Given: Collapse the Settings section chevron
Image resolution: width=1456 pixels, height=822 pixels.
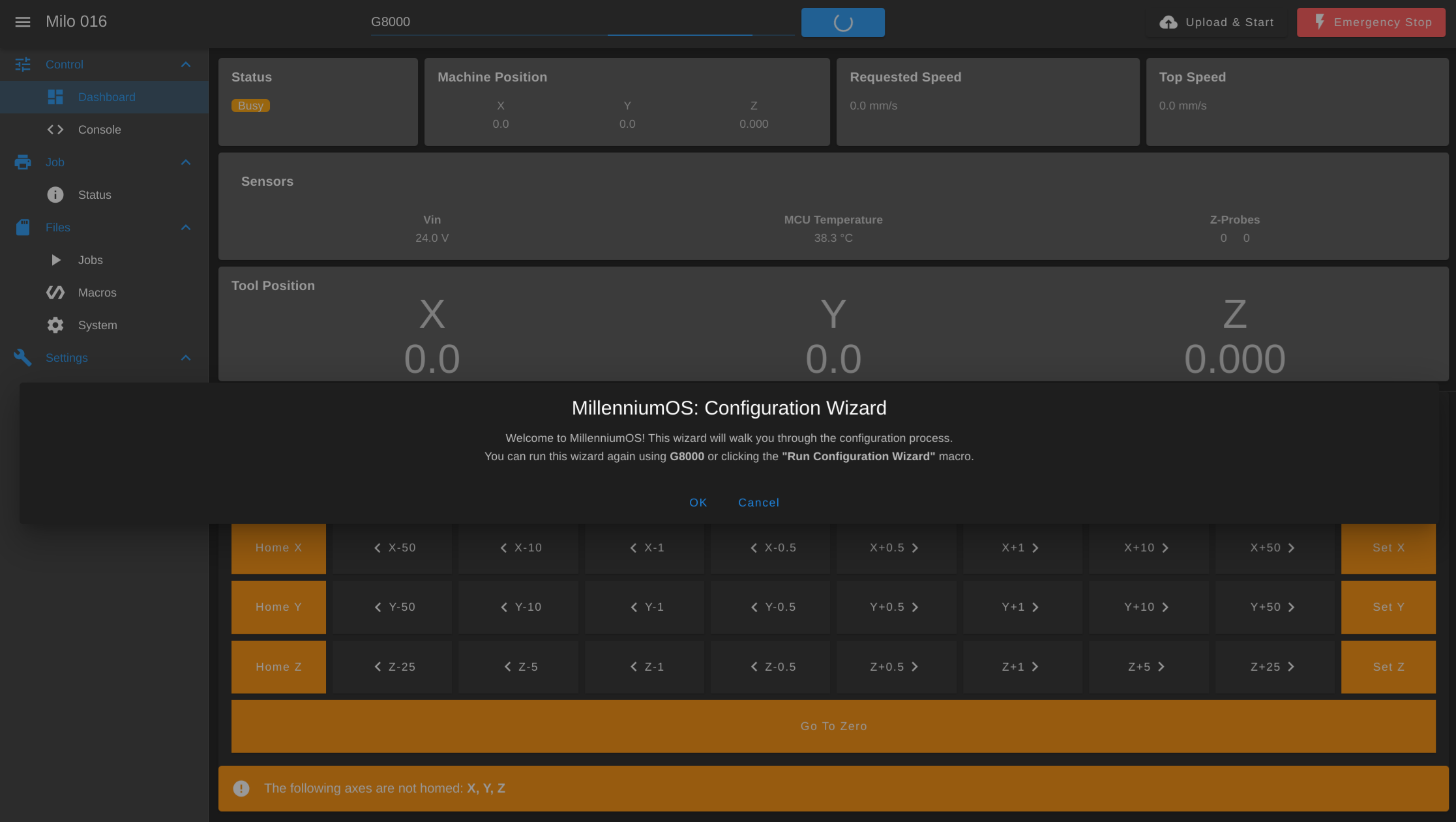Looking at the screenshot, I should tap(186, 358).
